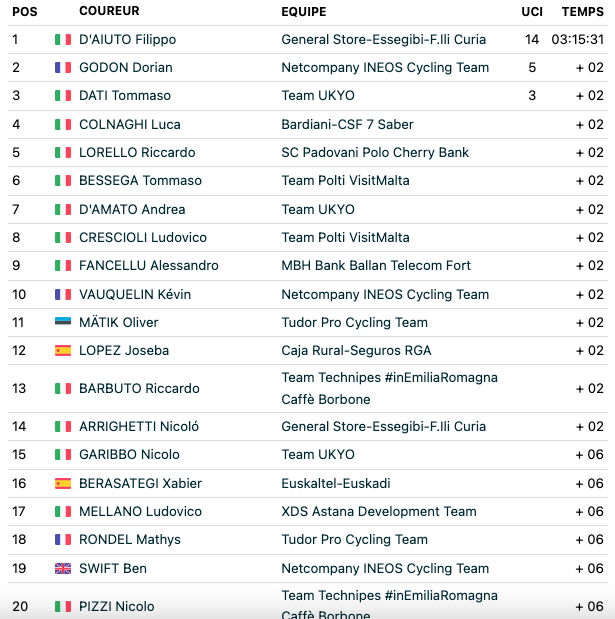Image resolution: width=615 pixels, height=619 pixels.
Task: Click the French flag next to RONDEL Mathys
Action: (63, 540)
